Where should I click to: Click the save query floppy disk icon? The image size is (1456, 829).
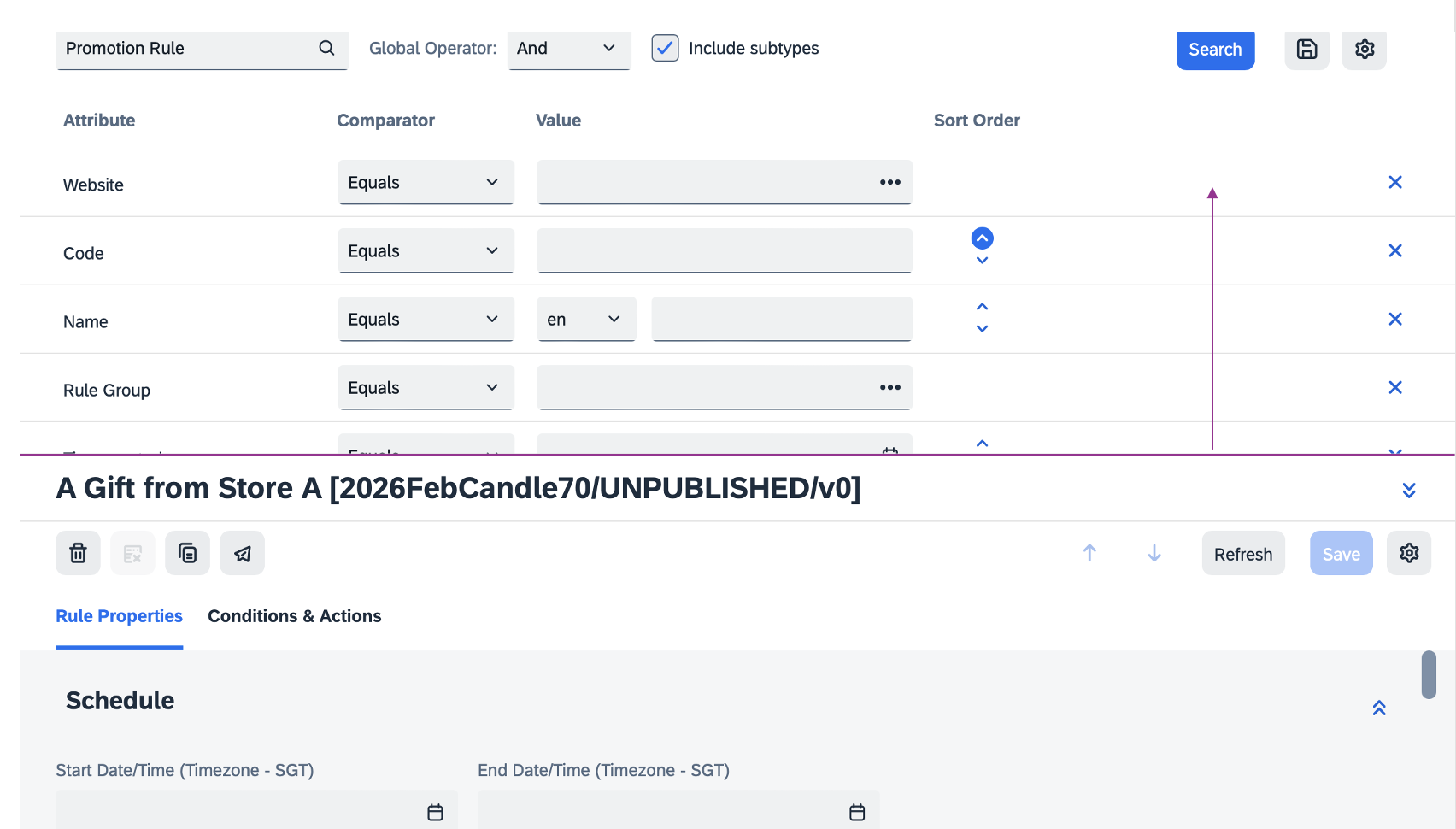pos(1306,50)
